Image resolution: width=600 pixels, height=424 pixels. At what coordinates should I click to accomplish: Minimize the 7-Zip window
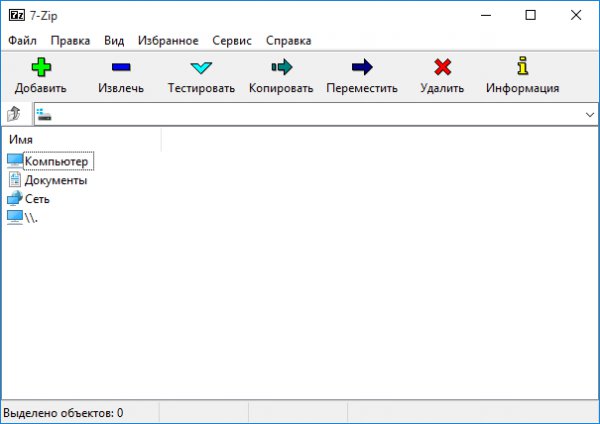486,15
